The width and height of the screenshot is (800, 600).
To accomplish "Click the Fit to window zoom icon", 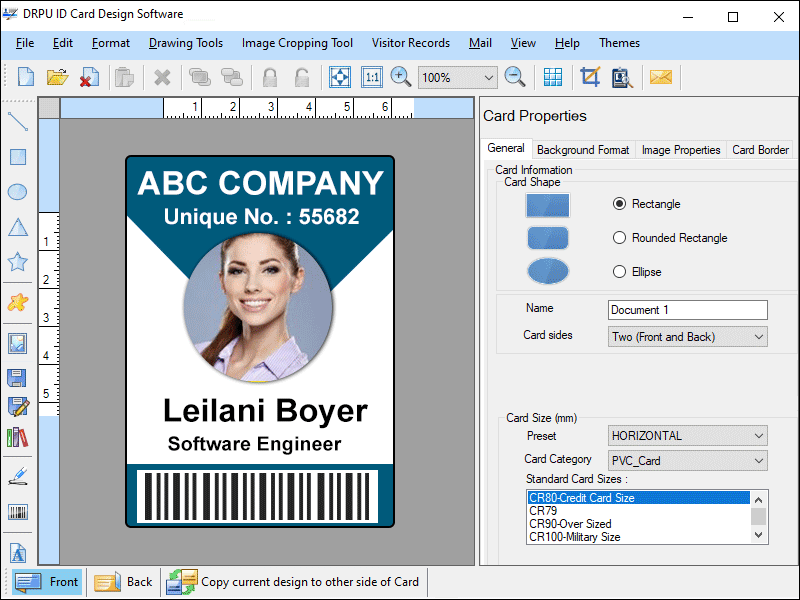I will (x=340, y=77).
